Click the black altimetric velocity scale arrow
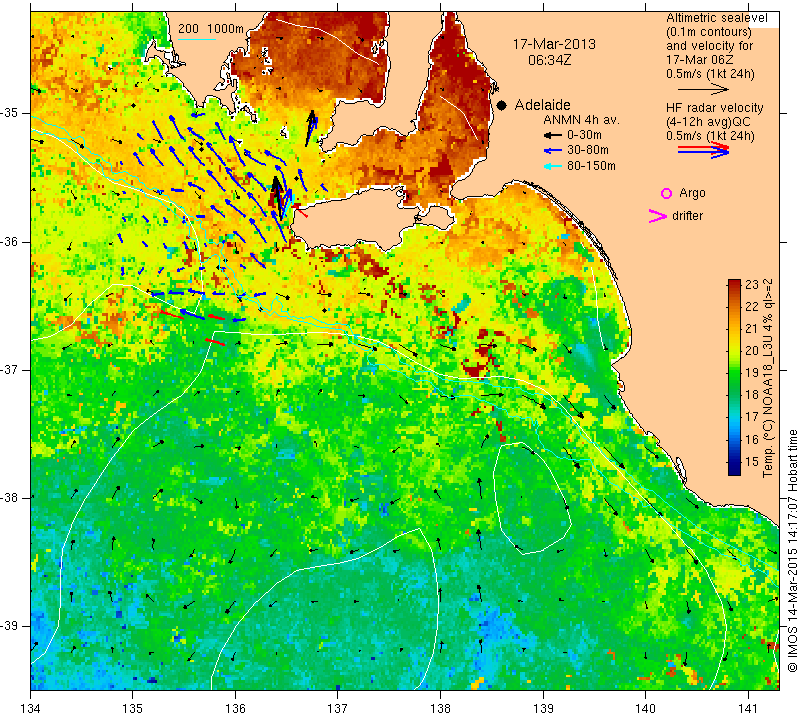Image resolution: width=800 pixels, height=720 pixels. point(703,89)
